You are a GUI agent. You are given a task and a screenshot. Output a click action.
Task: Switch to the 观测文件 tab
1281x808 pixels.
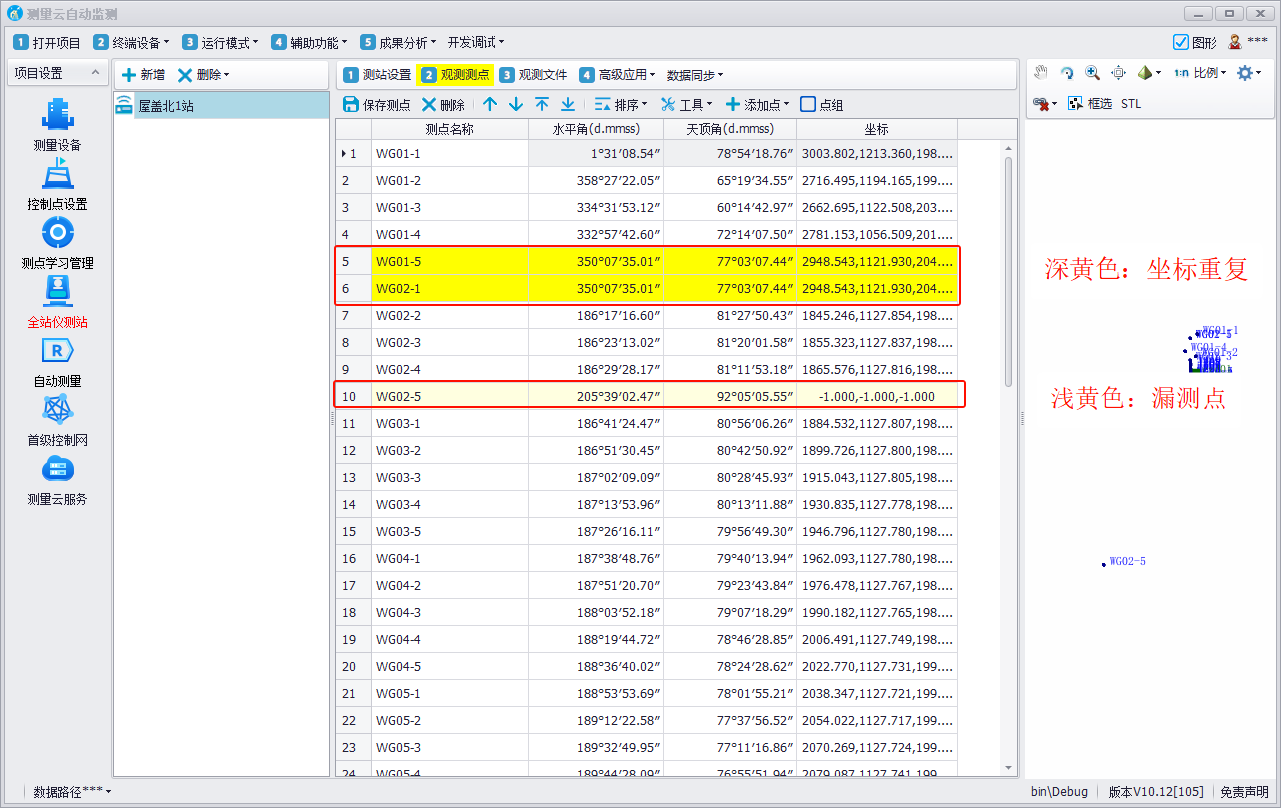point(534,74)
